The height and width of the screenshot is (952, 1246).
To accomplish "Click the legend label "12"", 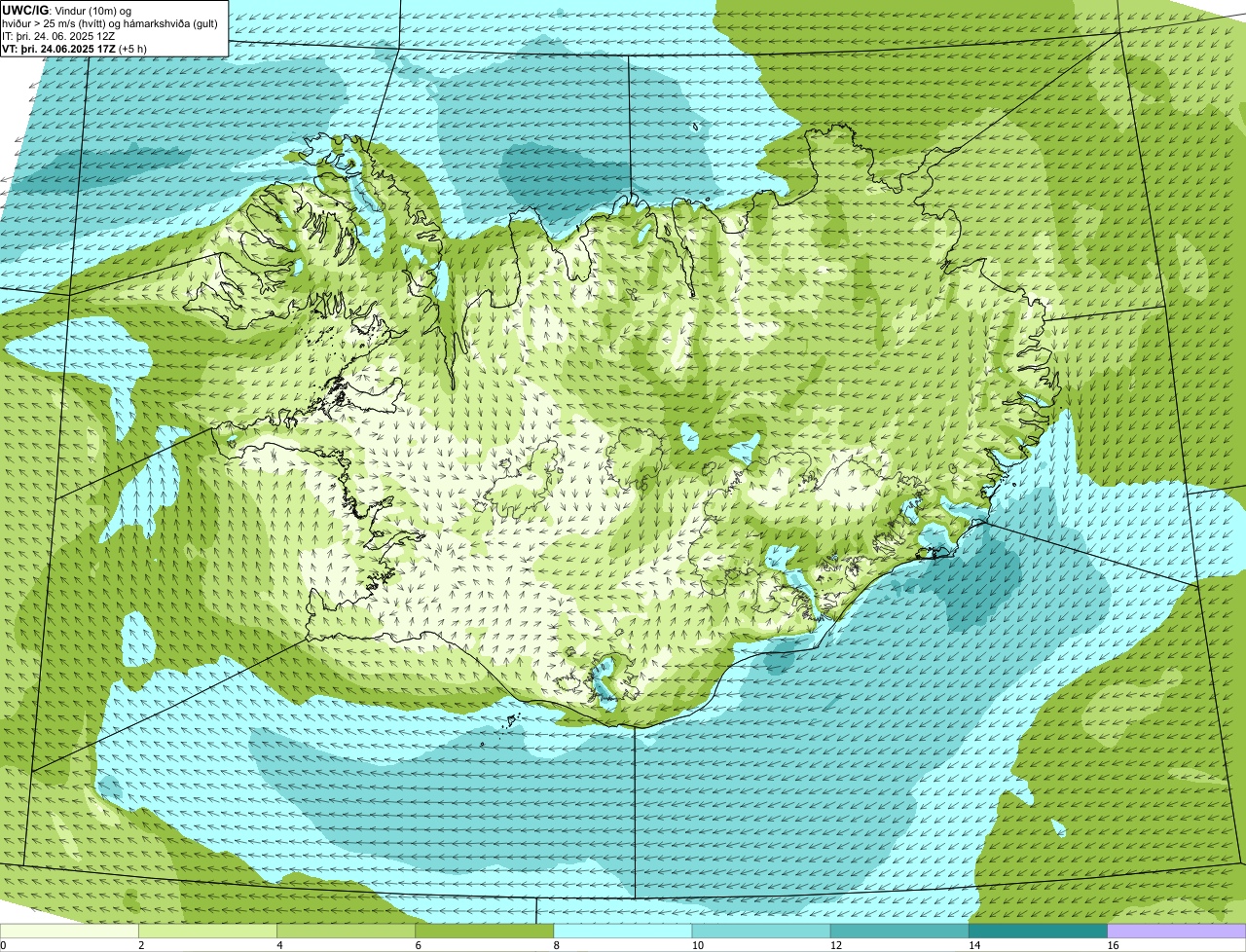I will pos(835,945).
